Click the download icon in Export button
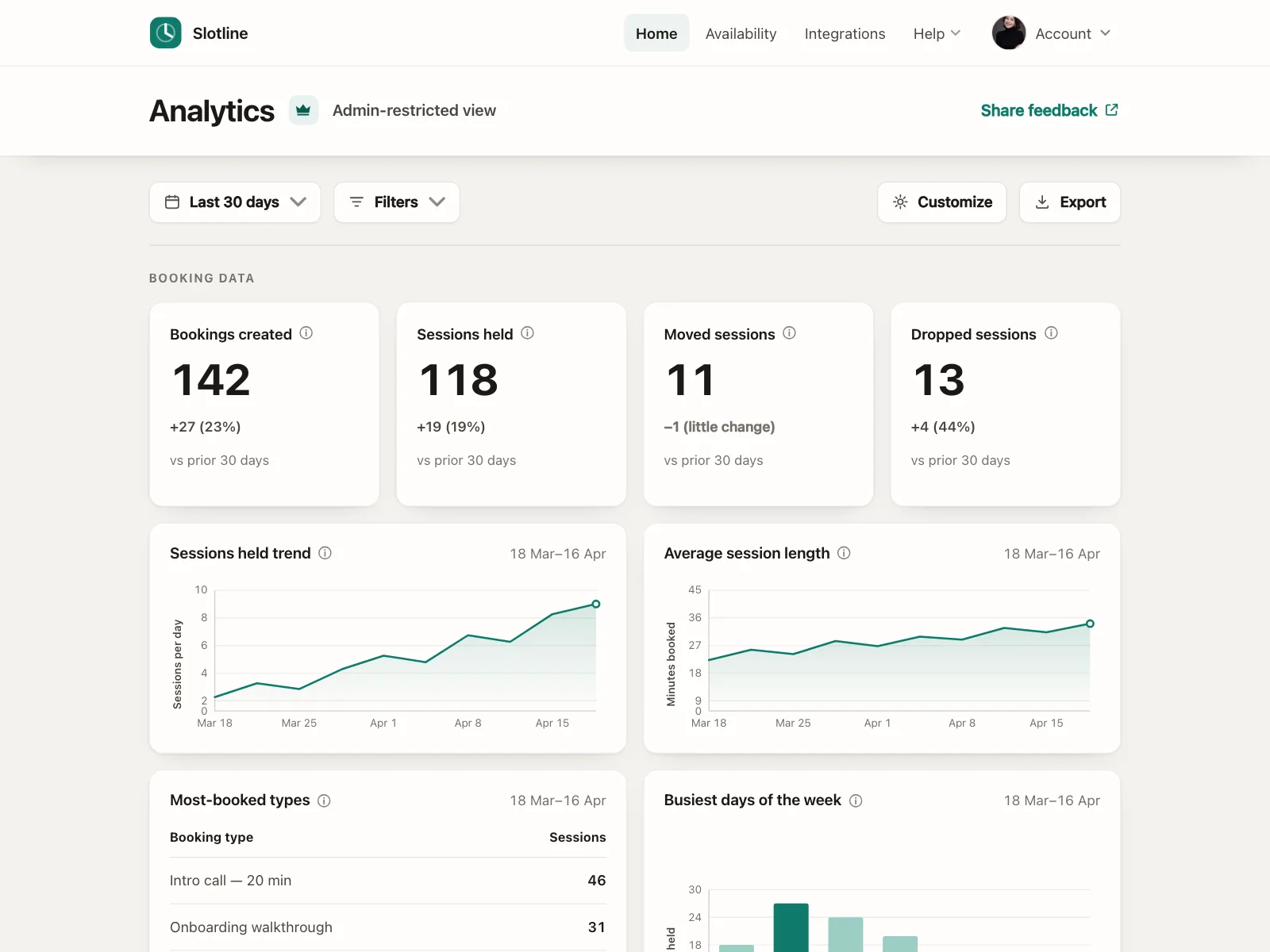Image resolution: width=1270 pixels, height=952 pixels. 1042,202
